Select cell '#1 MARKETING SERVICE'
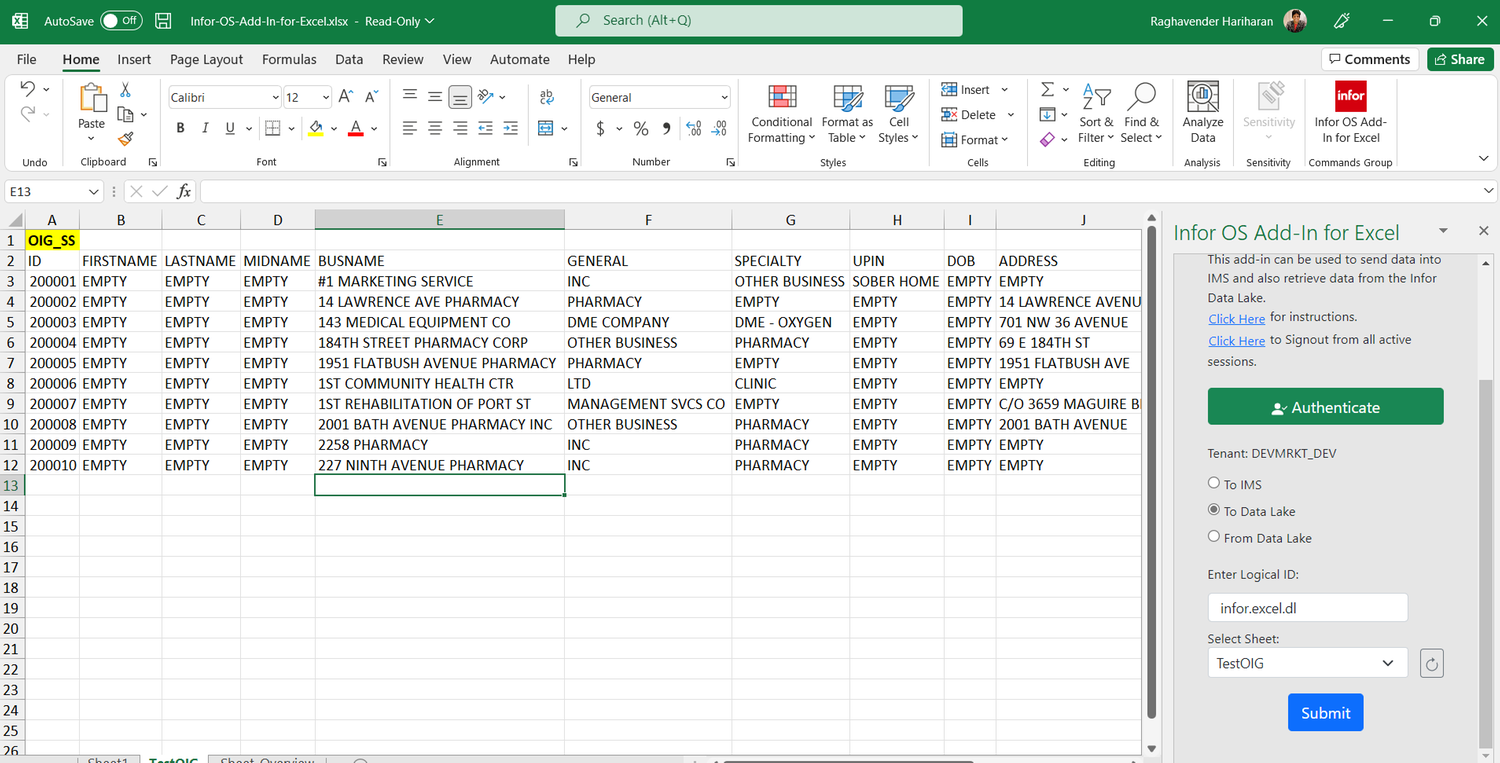 point(440,281)
